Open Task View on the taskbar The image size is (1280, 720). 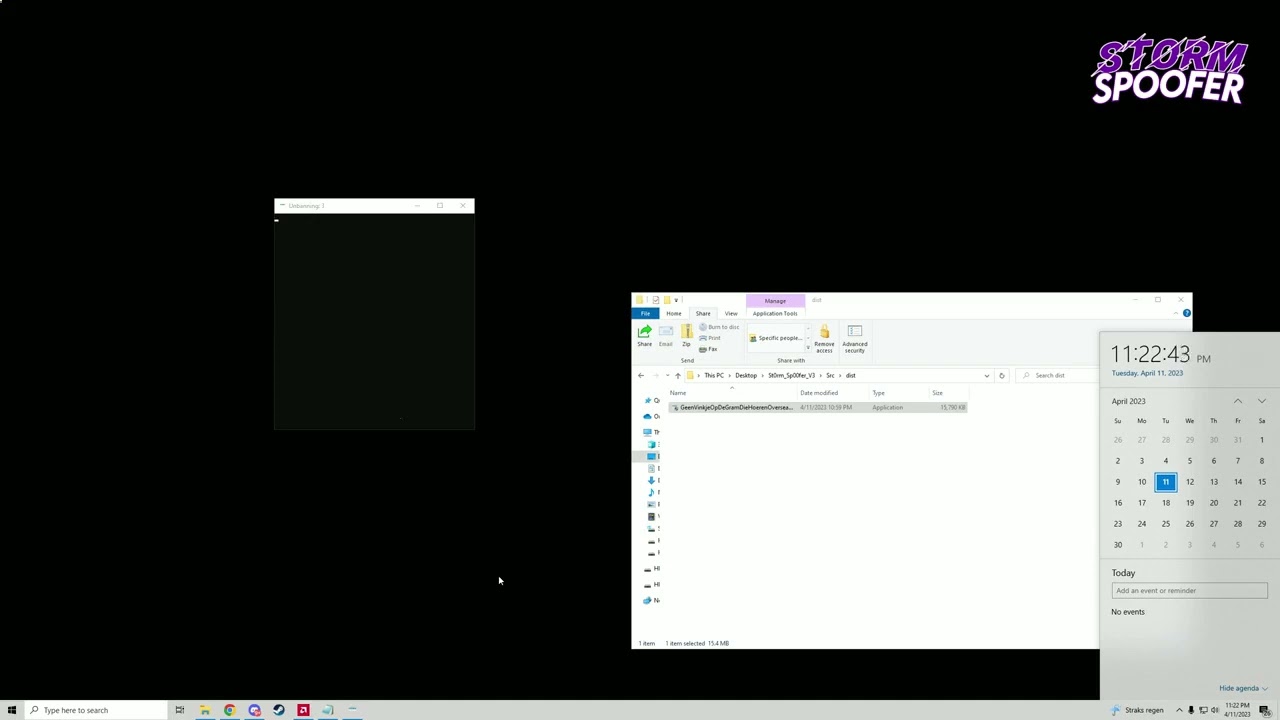point(179,710)
